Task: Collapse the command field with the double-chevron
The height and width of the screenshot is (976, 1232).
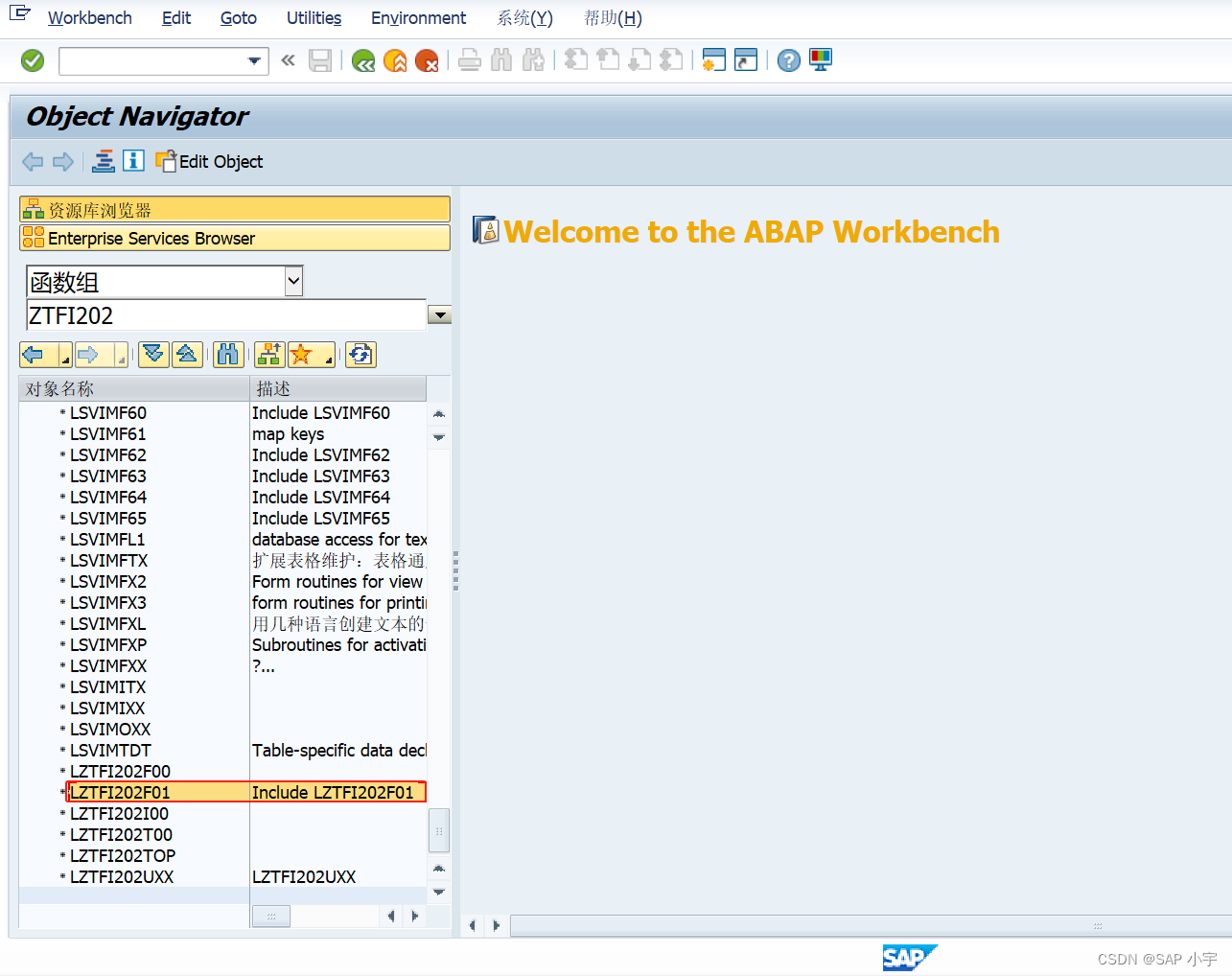Action: click(288, 60)
